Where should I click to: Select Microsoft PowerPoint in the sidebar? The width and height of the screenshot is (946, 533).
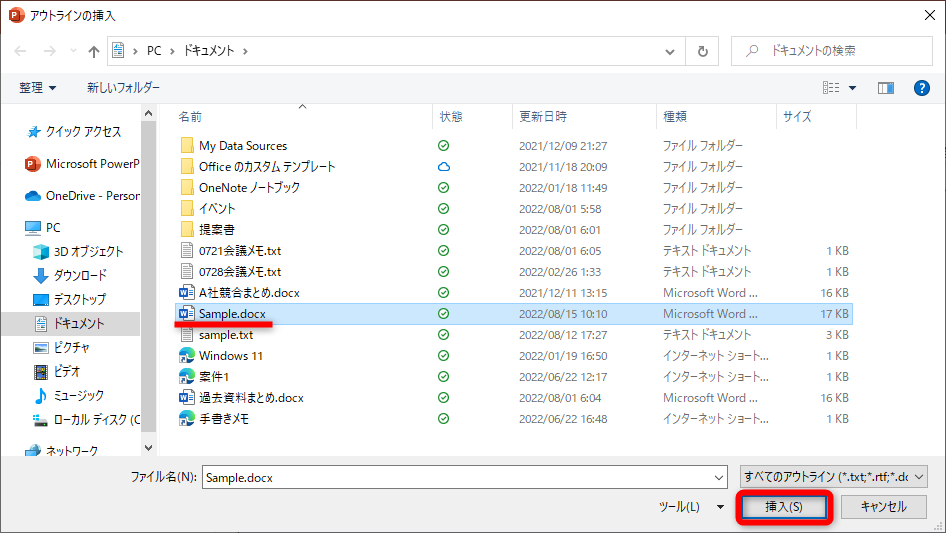pos(81,164)
